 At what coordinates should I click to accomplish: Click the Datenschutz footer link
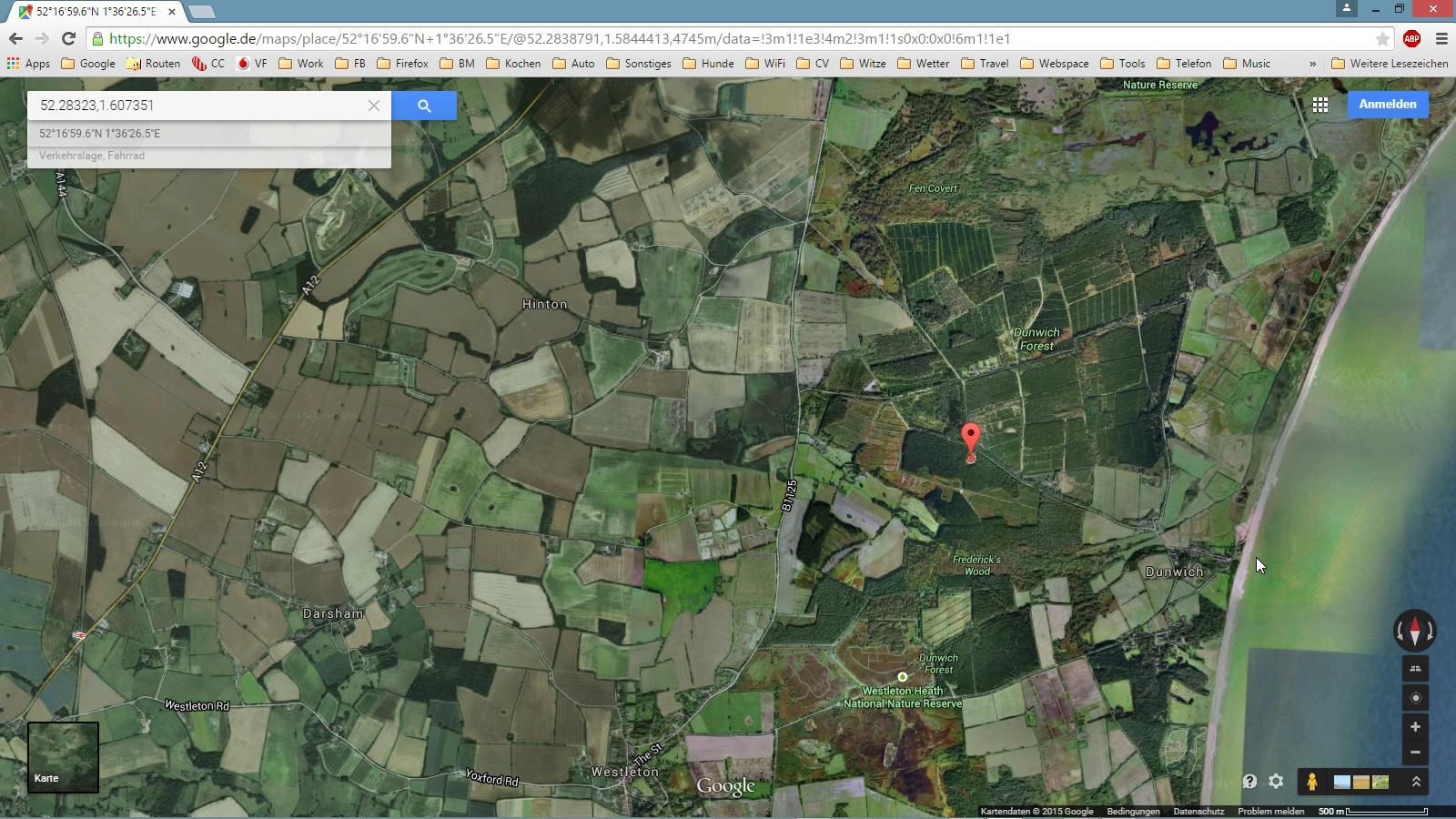(x=1198, y=812)
